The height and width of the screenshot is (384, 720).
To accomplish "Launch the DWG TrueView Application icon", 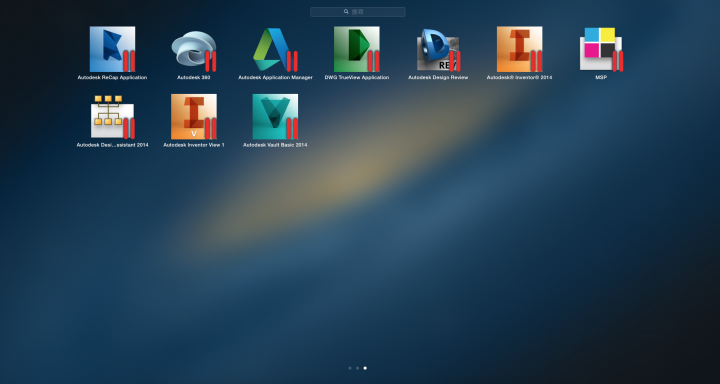I will (x=357, y=49).
